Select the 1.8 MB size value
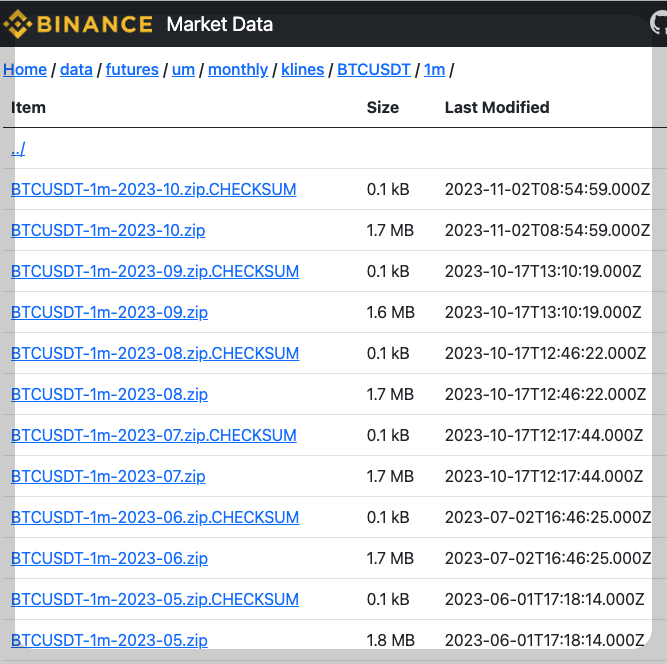Screen dimensions: 667x664 tap(391, 641)
